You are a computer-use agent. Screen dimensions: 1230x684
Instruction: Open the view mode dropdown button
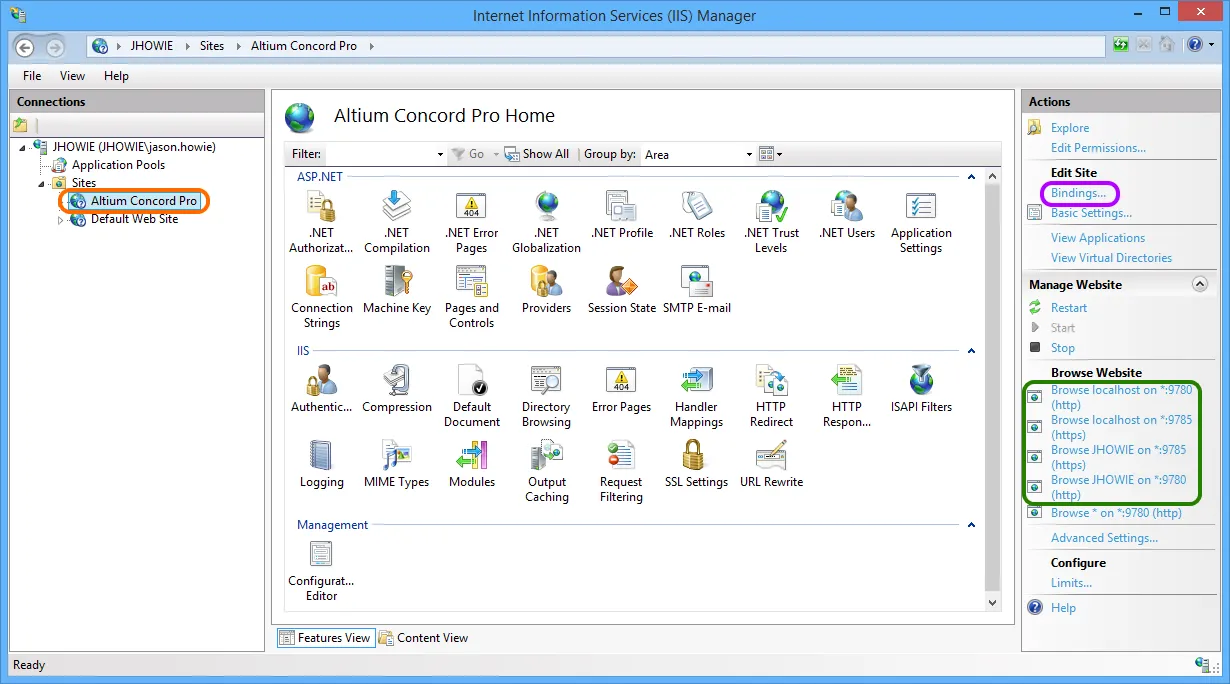(x=770, y=154)
